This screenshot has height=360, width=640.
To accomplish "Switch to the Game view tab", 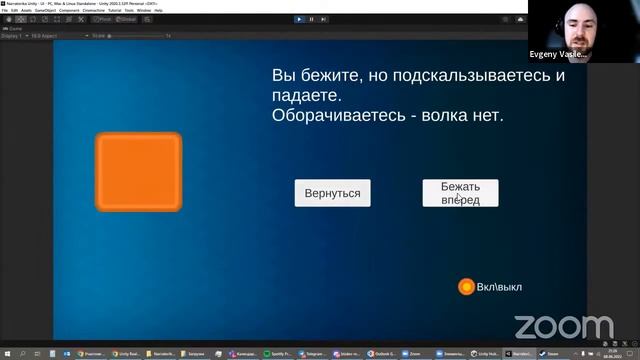I will point(13,29).
